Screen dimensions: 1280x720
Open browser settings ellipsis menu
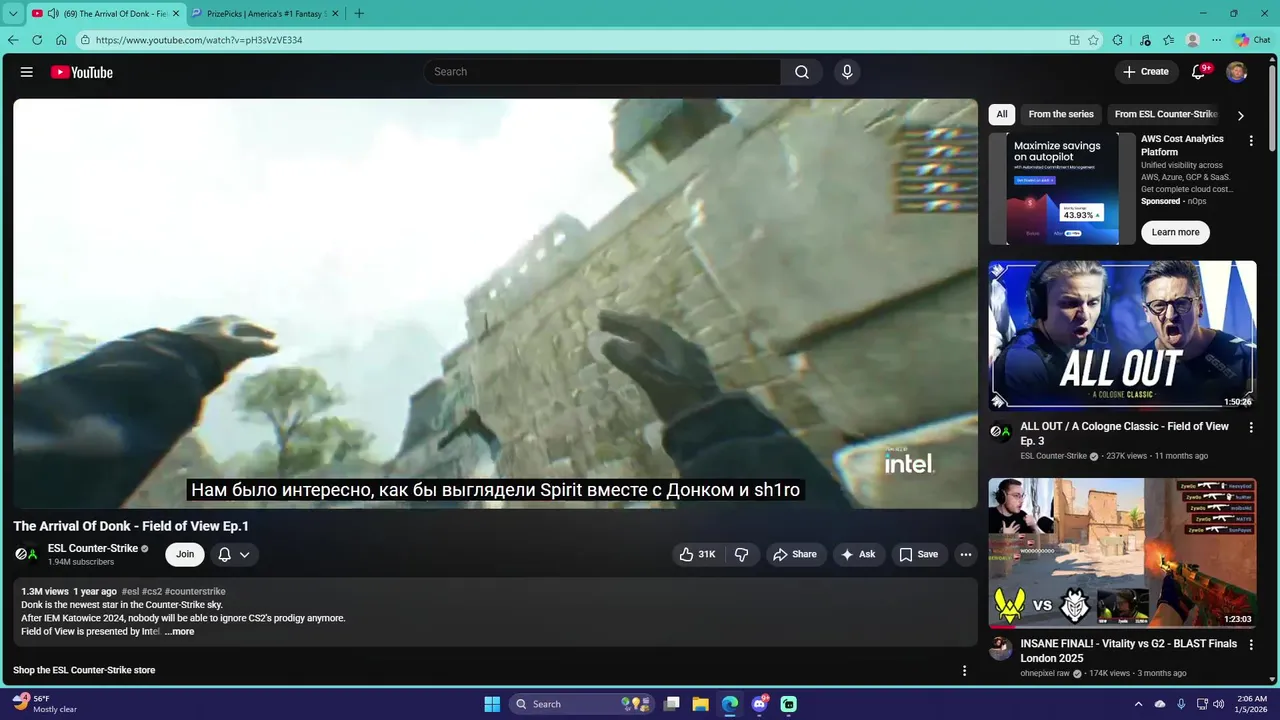click(x=1216, y=40)
